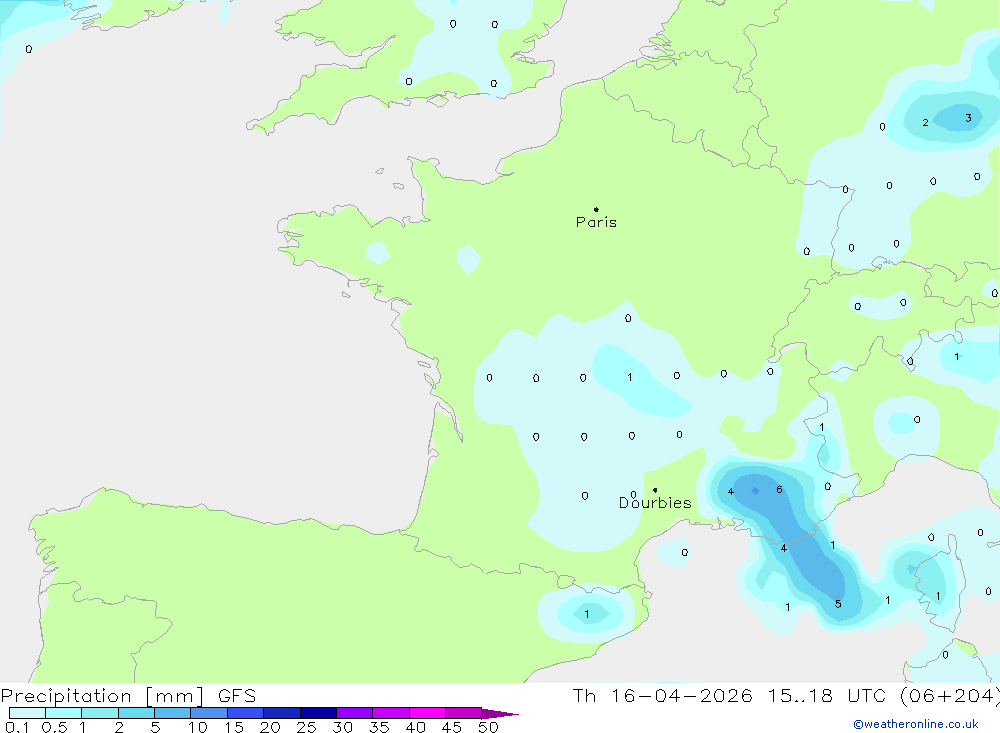Click the Dourbies location label
The image size is (1000, 733).
coord(655,503)
